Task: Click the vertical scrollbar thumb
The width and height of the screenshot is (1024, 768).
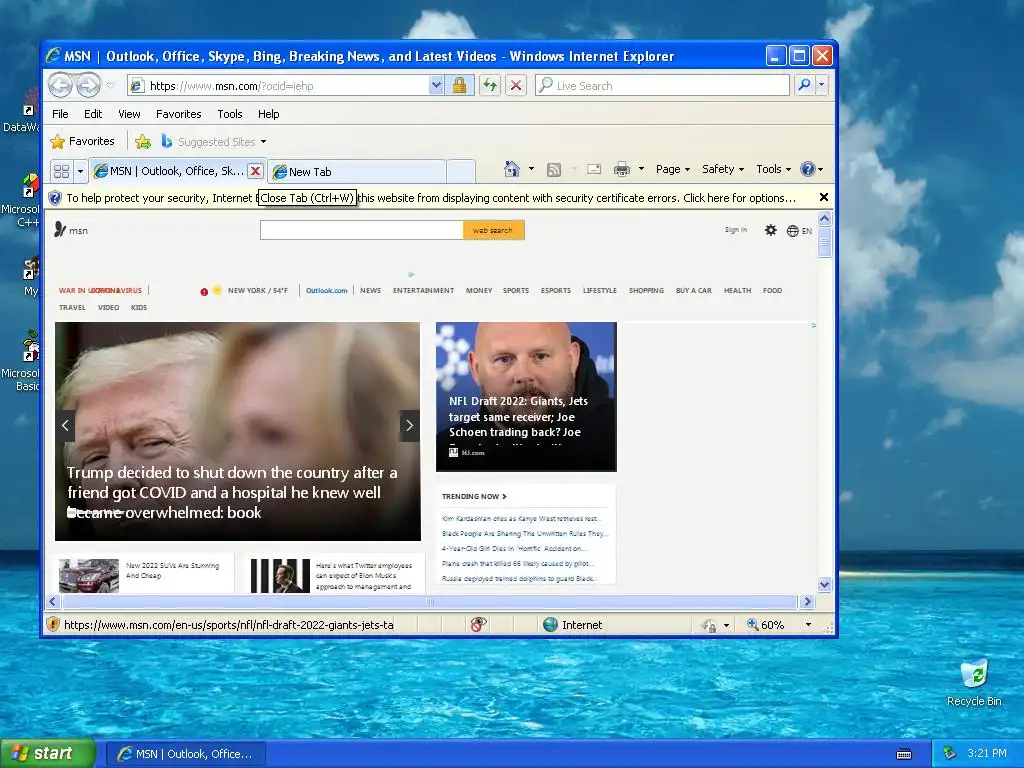Action: (x=824, y=242)
